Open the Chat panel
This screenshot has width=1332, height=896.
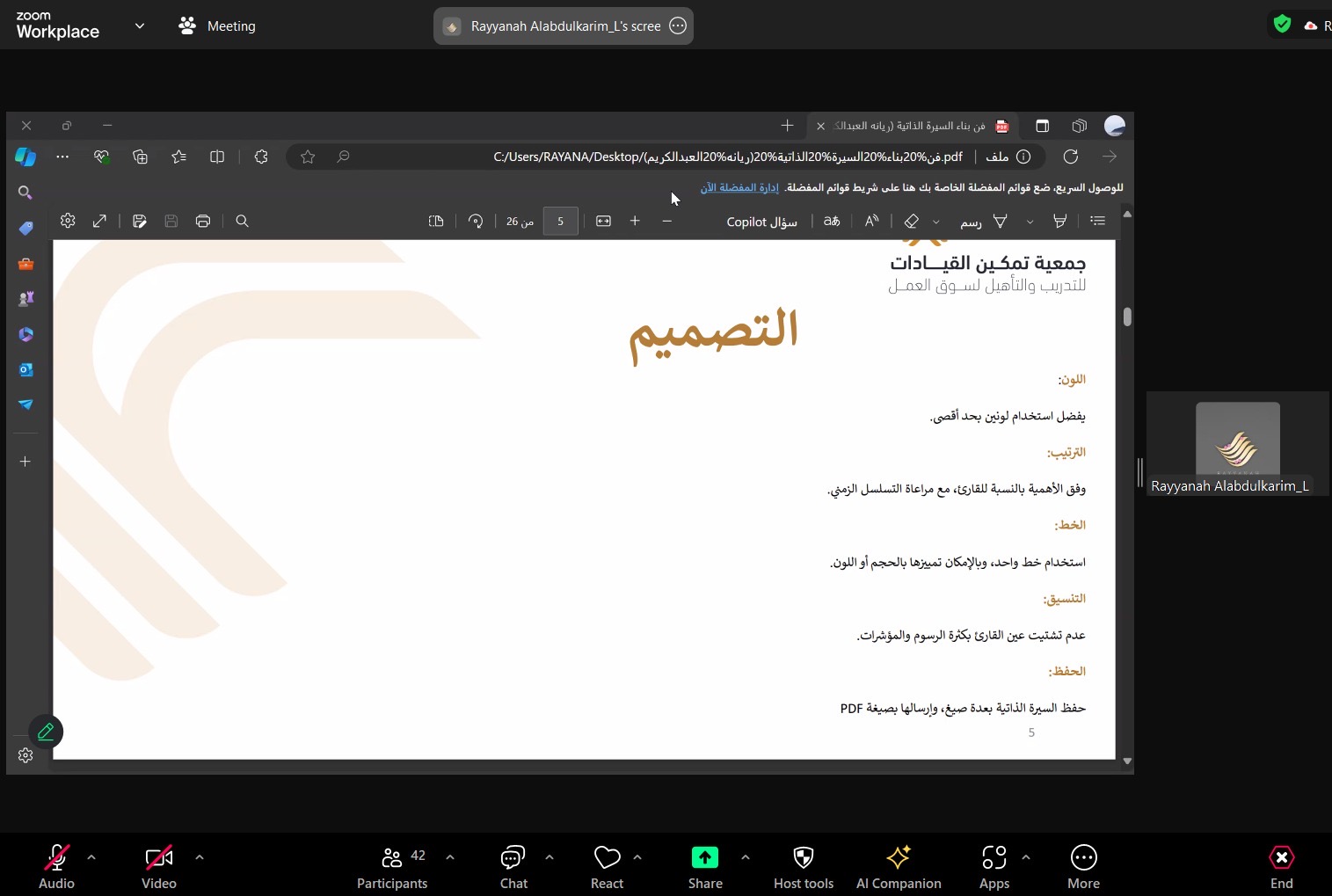(x=513, y=866)
